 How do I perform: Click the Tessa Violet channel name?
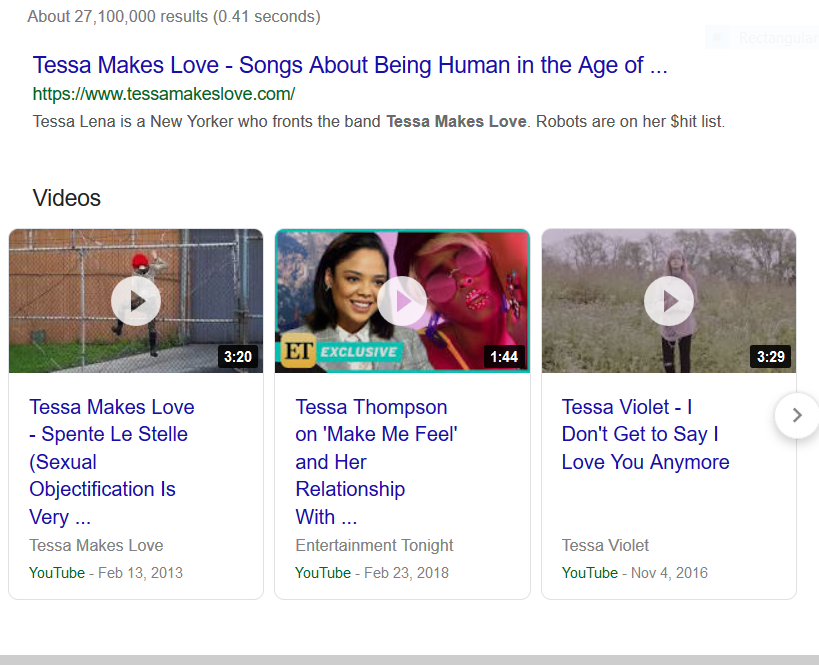point(605,545)
